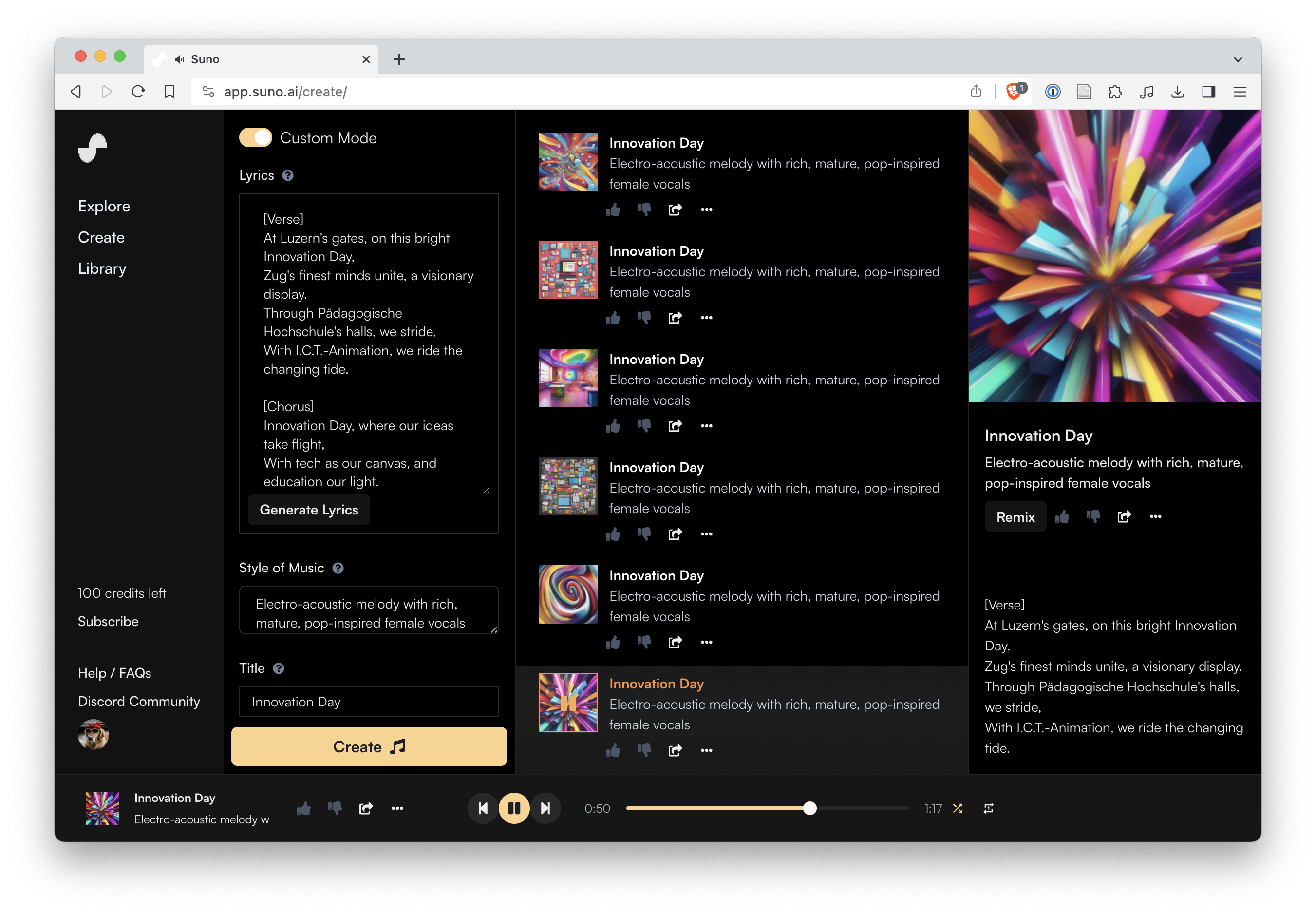Image resolution: width=1316 pixels, height=914 pixels.
Task: Click the share icon on third Innovation Day
Action: [x=675, y=425]
